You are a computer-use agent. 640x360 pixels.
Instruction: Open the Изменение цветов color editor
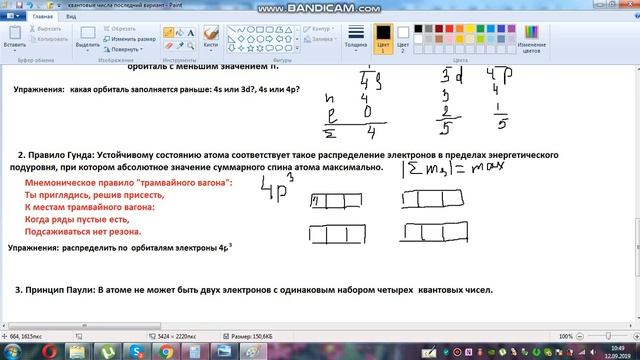pyautogui.click(x=531, y=39)
